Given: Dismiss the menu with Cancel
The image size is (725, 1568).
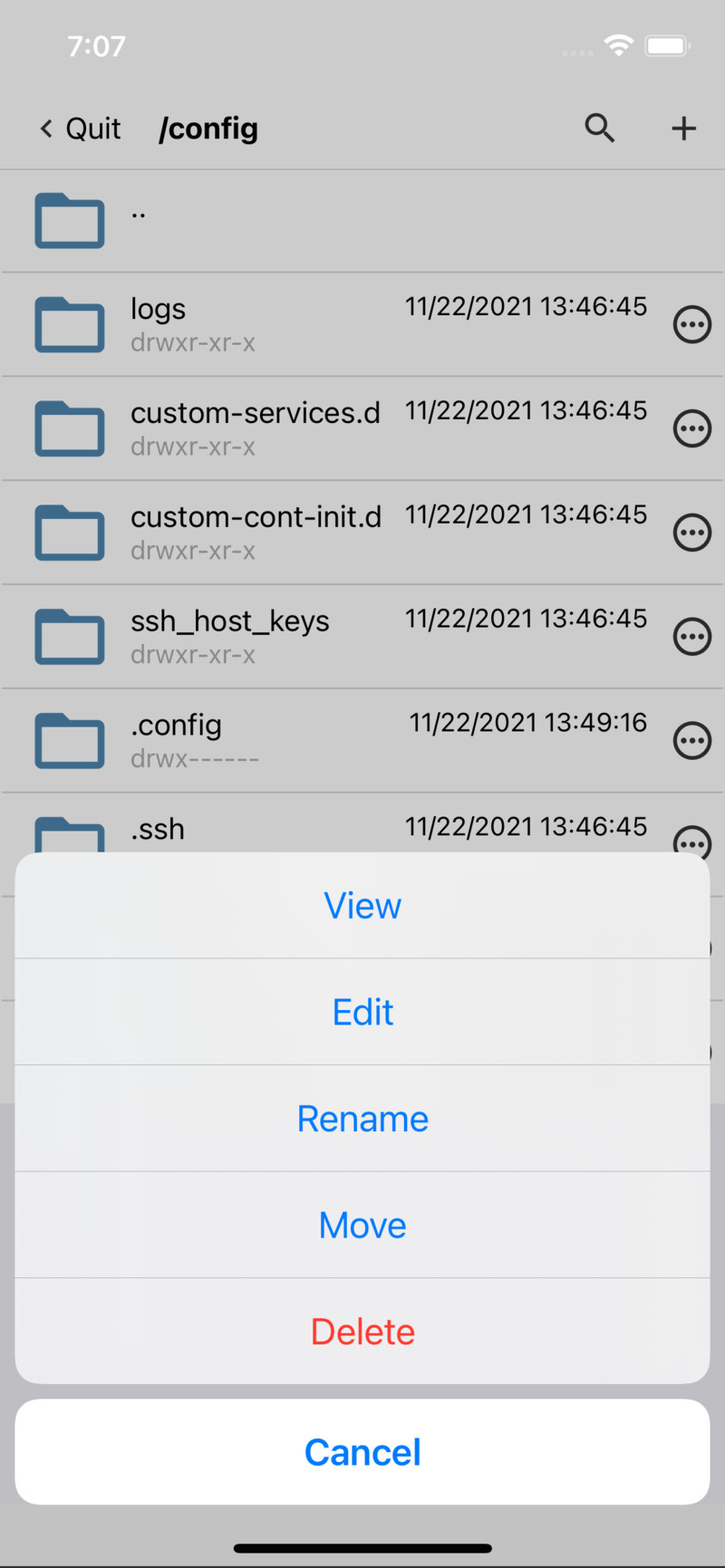Looking at the screenshot, I should tap(362, 1451).
